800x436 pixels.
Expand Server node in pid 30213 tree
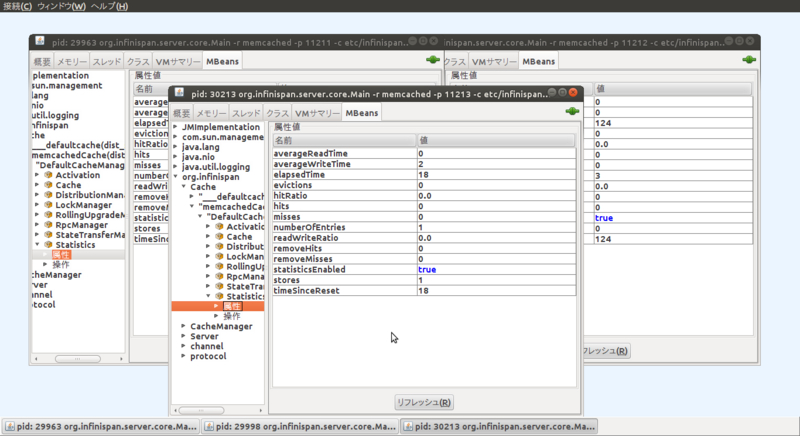tap(183, 336)
